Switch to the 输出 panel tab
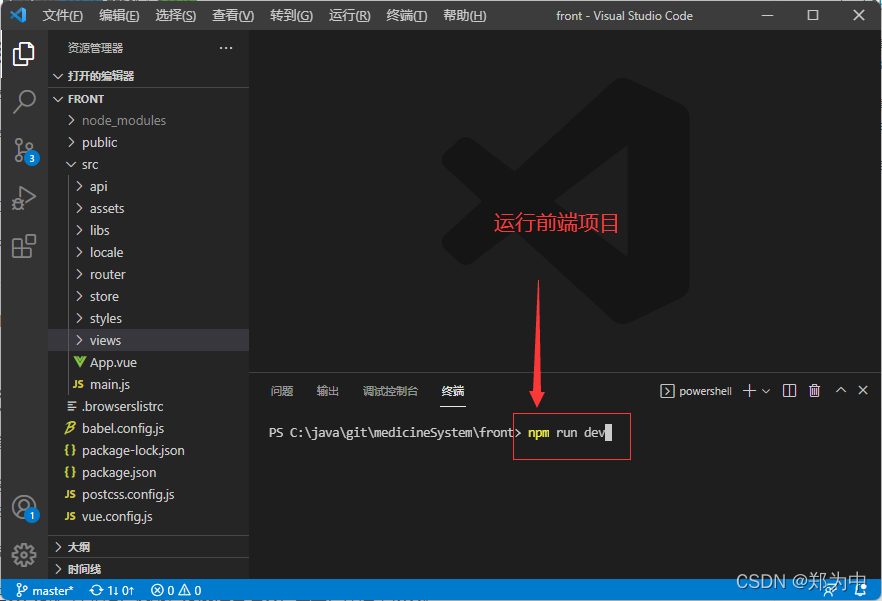This screenshot has height=601, width=882. tap(327, 391)
